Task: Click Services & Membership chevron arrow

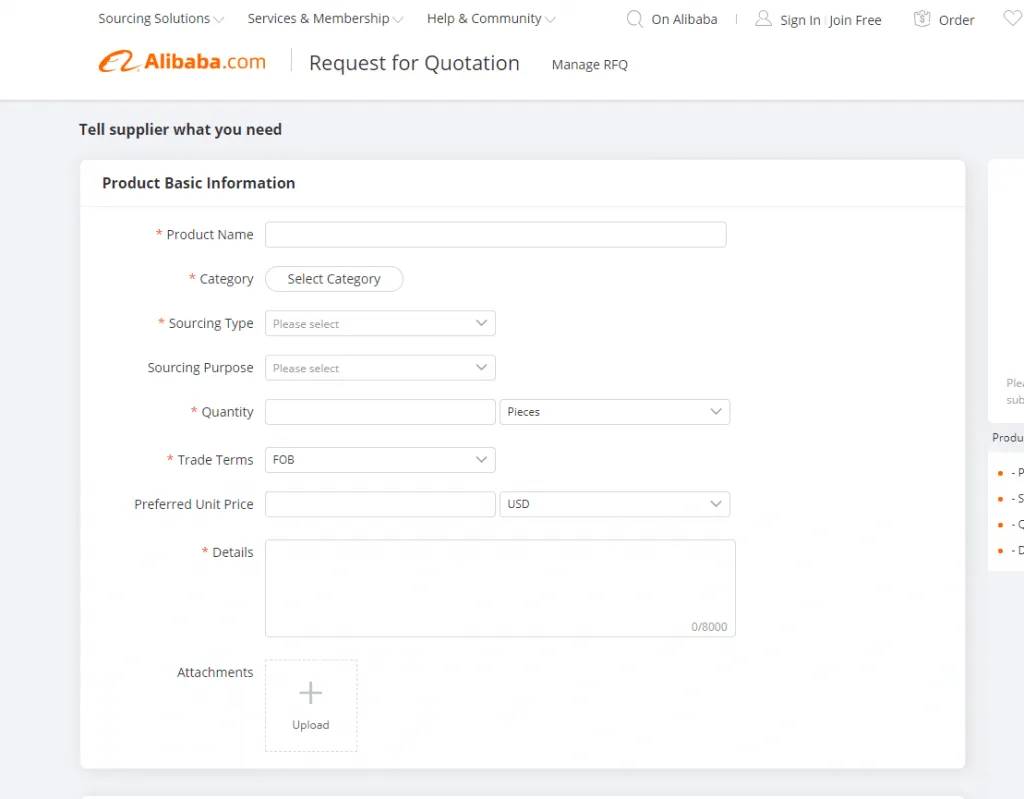Action: tap(398, 20)
